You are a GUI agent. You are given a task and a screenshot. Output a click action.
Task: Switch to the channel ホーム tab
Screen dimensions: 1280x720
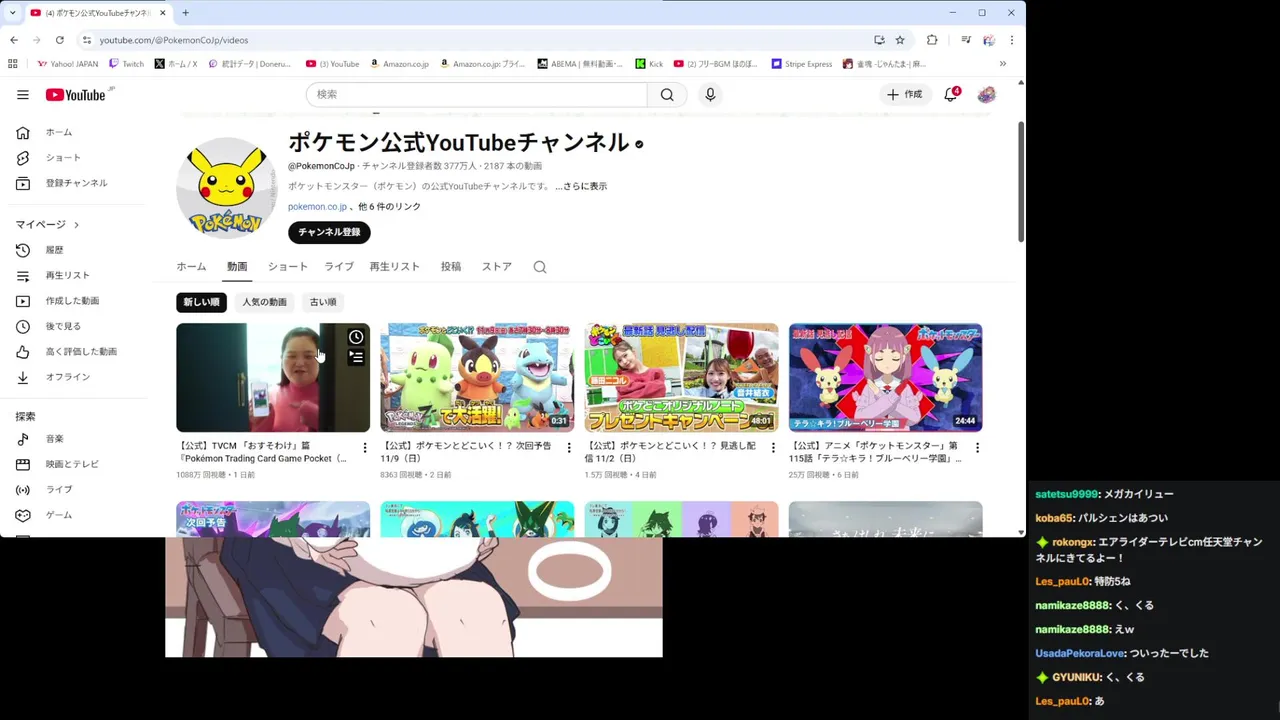click(191, 267)
